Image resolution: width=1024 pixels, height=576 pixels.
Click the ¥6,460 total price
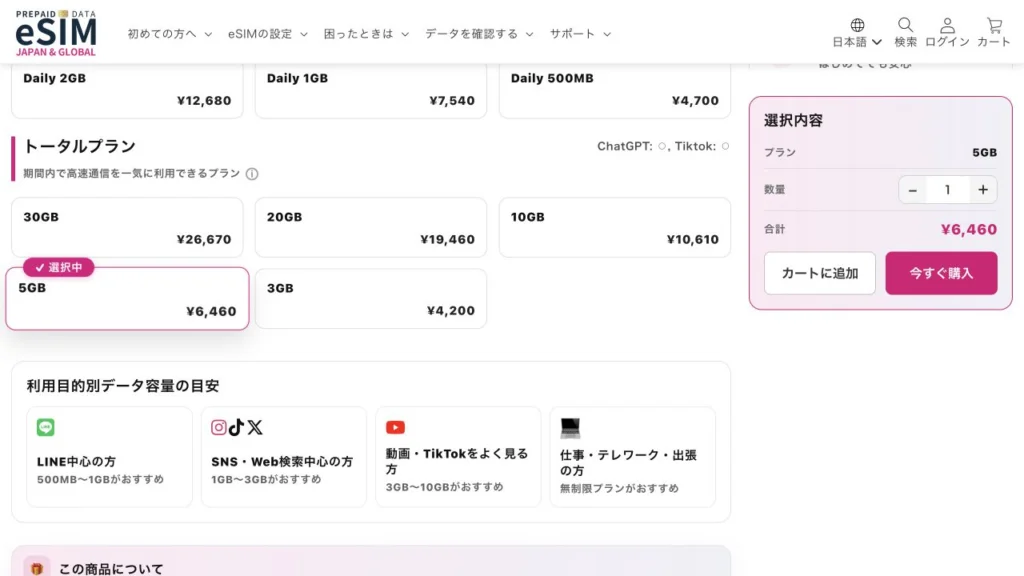point(968,230)
